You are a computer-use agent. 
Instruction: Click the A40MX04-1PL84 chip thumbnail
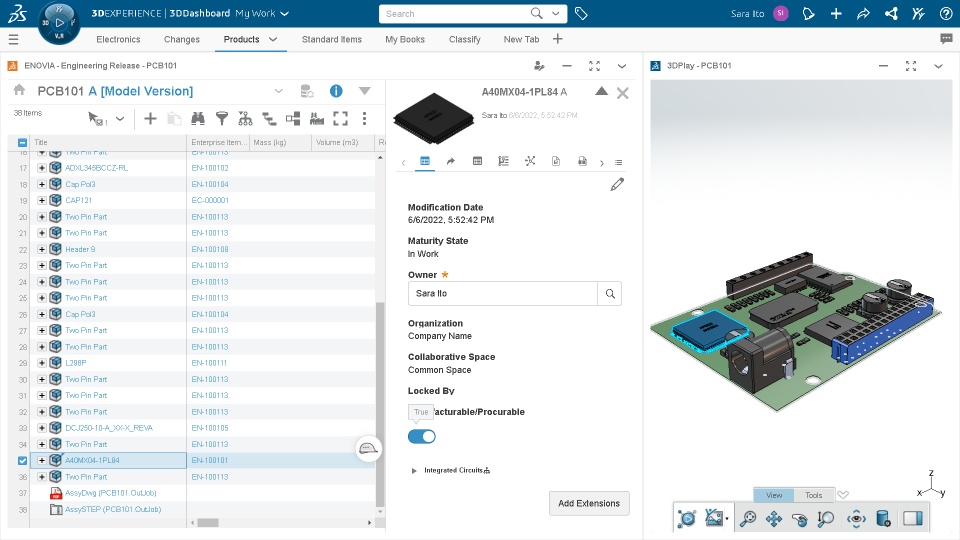click(433, 118)
